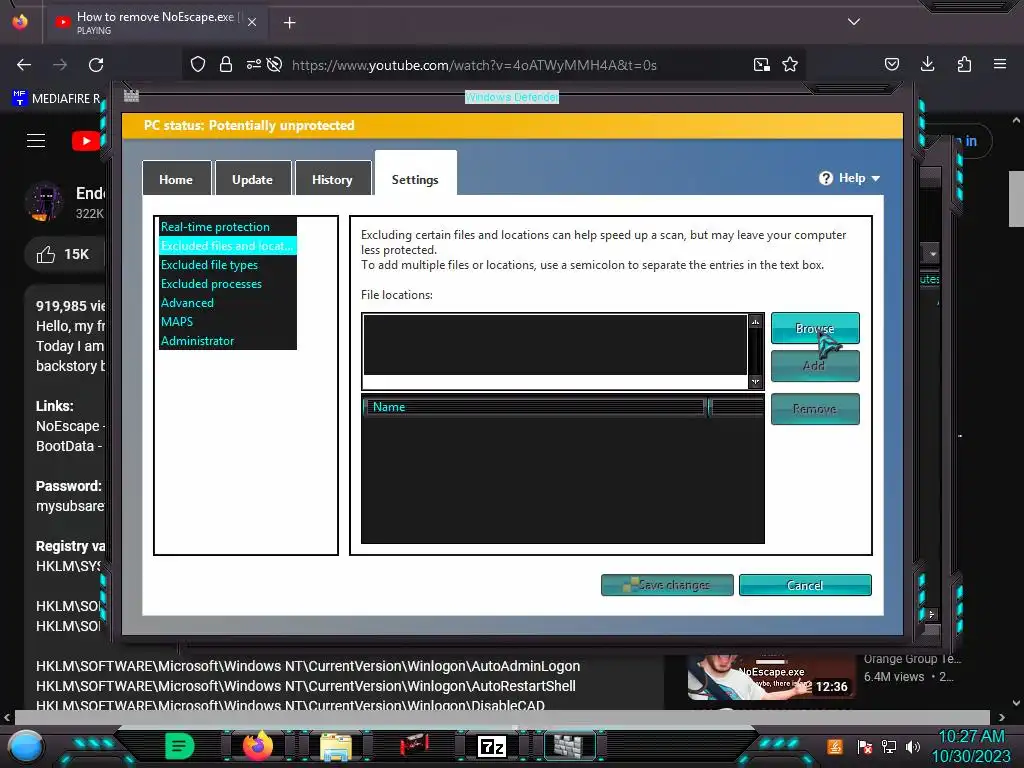Click the autoplay blocked icon
The height and width of the screenshot is (768, 1024).
(275, 64)
